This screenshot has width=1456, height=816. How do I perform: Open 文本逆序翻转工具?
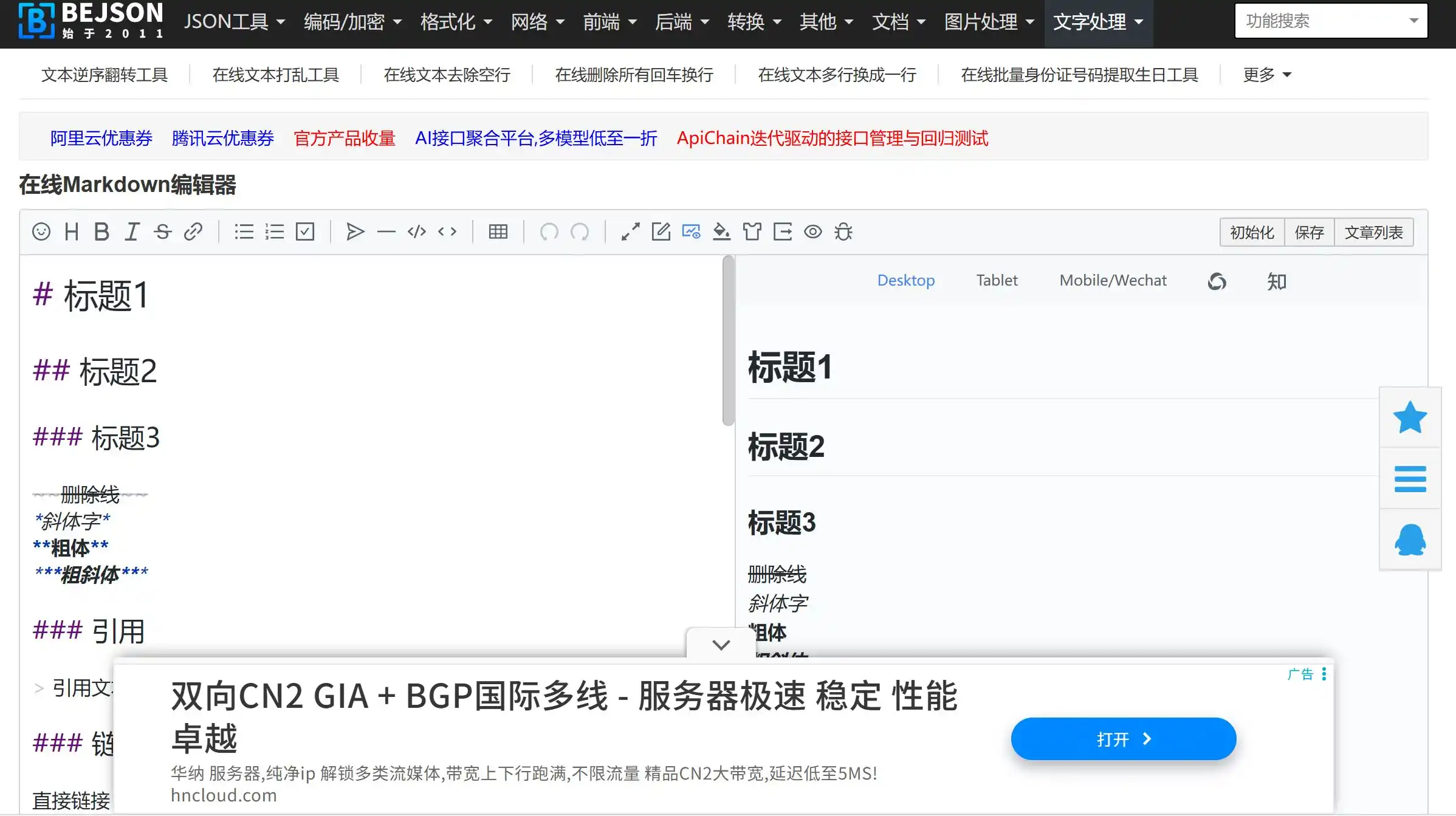pos(104,75)
